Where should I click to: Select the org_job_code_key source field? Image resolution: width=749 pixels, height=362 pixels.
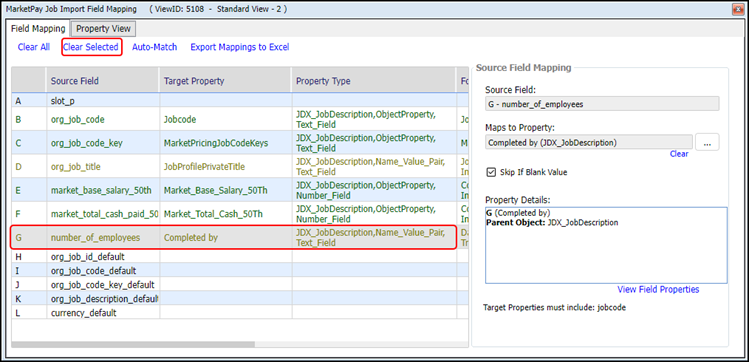pos(103,143)
